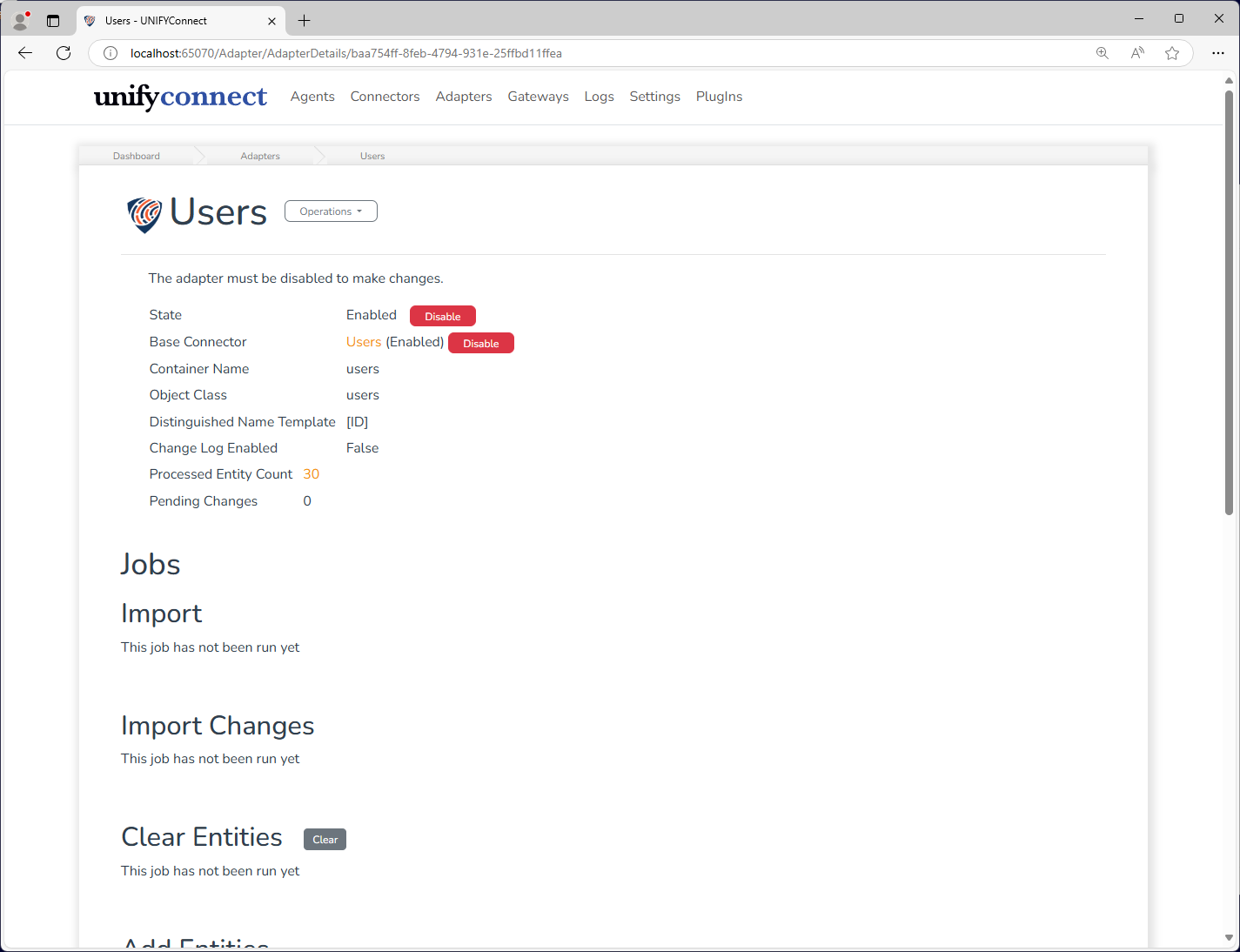The width and height of the screenshot is (1240, 952).
Task: Open the Connectors menu item
Action: pyautogui.click(x=385, y=97)
